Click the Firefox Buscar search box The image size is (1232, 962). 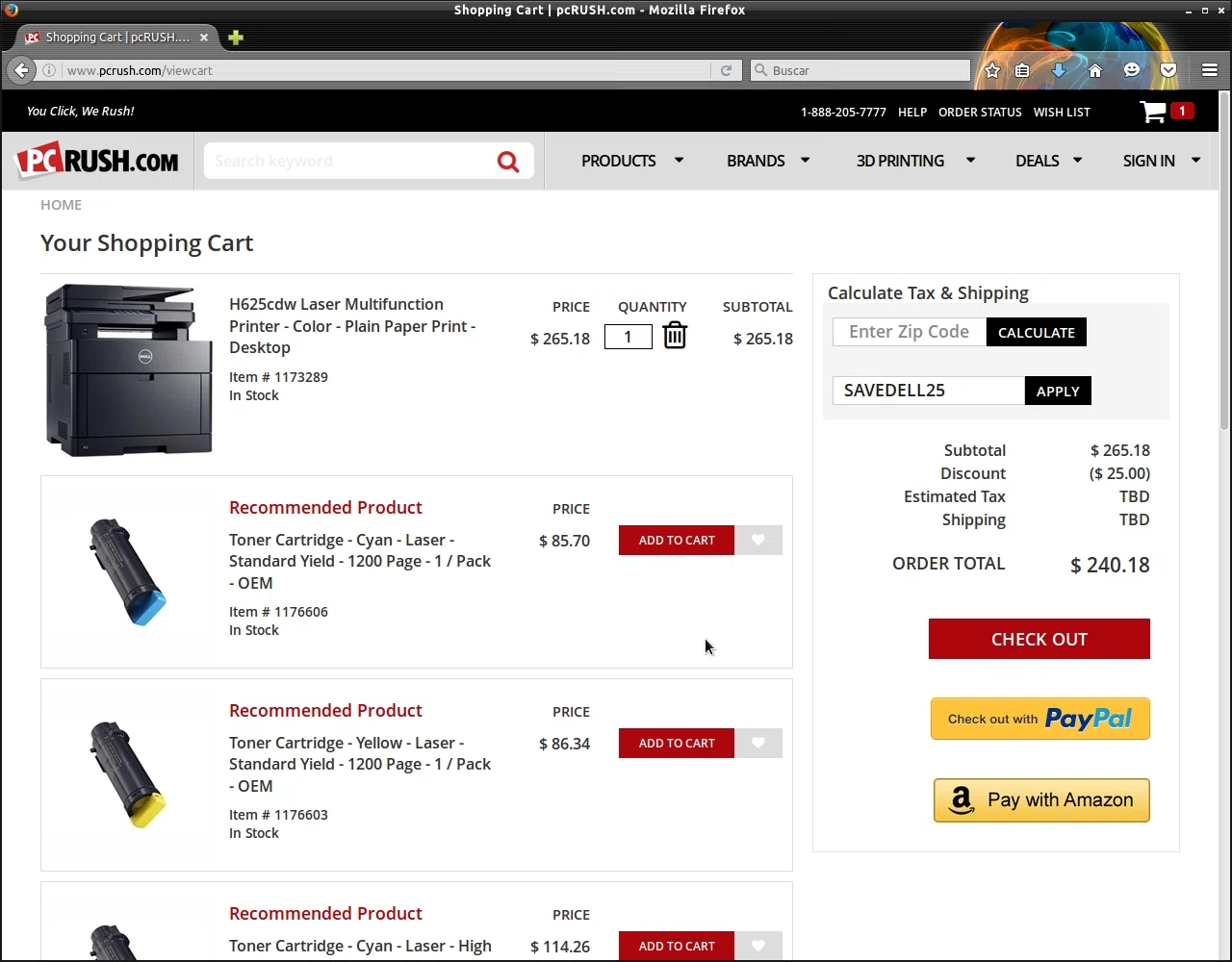(860, 70)
